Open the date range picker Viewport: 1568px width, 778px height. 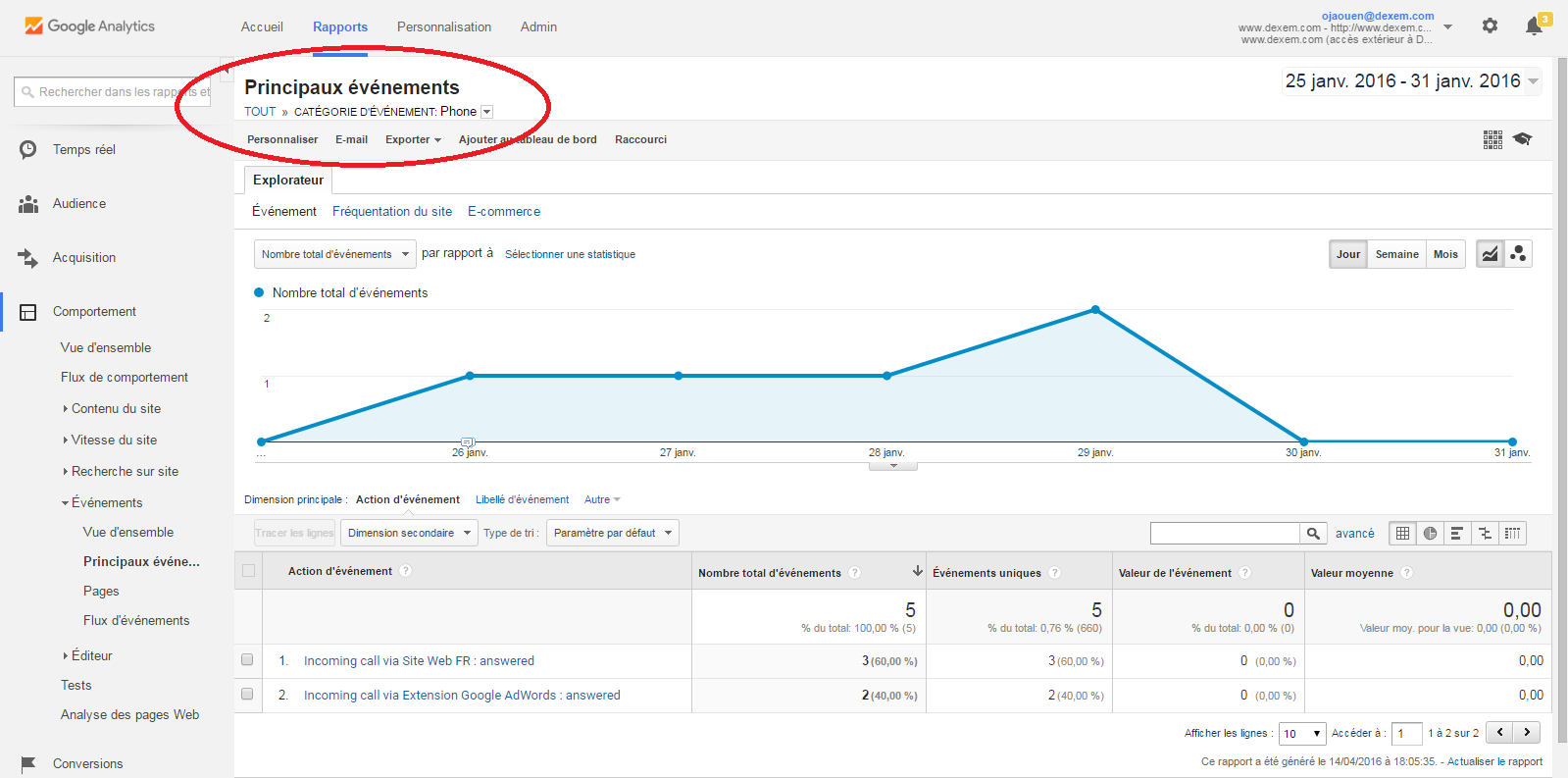pyautogui.click(x=1412, y=81)
